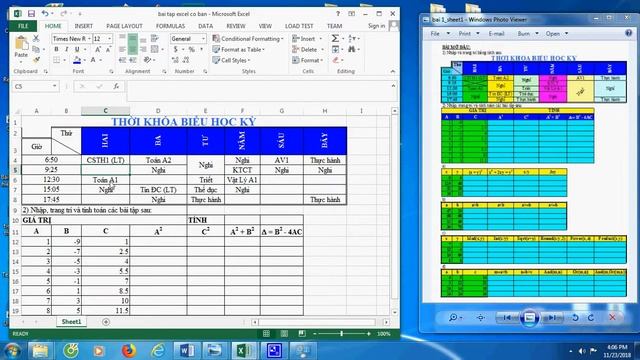This screenshot has height=360, width=640.
Task: Open Firefox from the taskbar
Action: click(129, 351)
